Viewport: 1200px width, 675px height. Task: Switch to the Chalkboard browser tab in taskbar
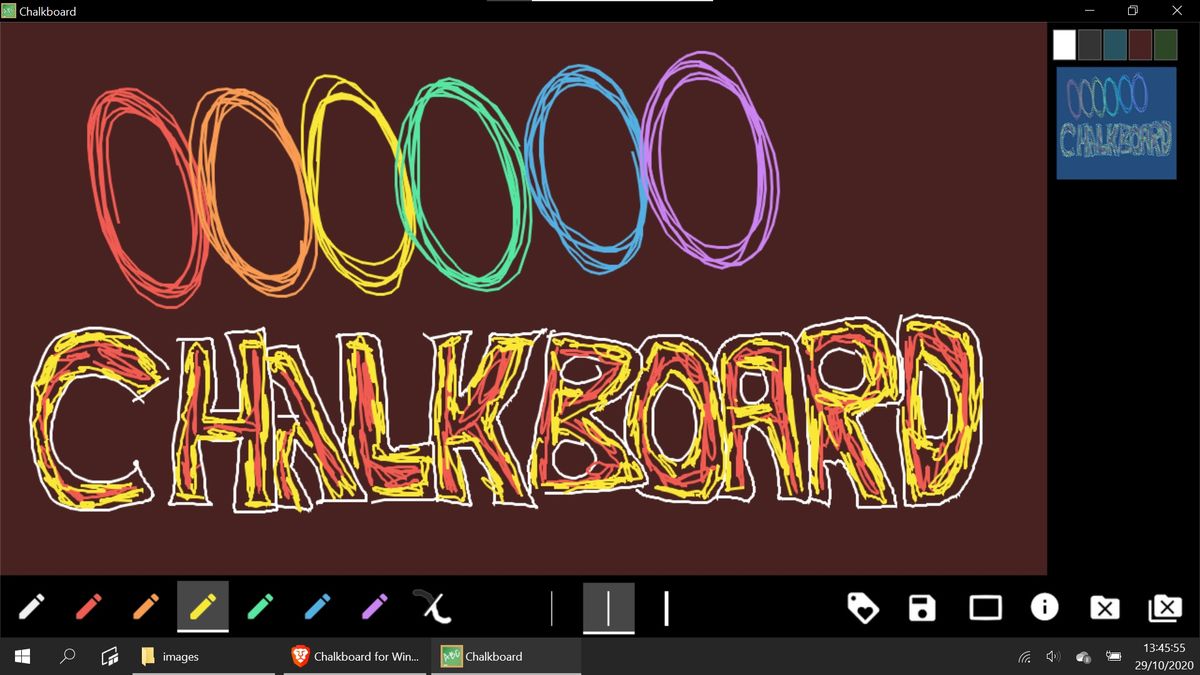(355, 656)
